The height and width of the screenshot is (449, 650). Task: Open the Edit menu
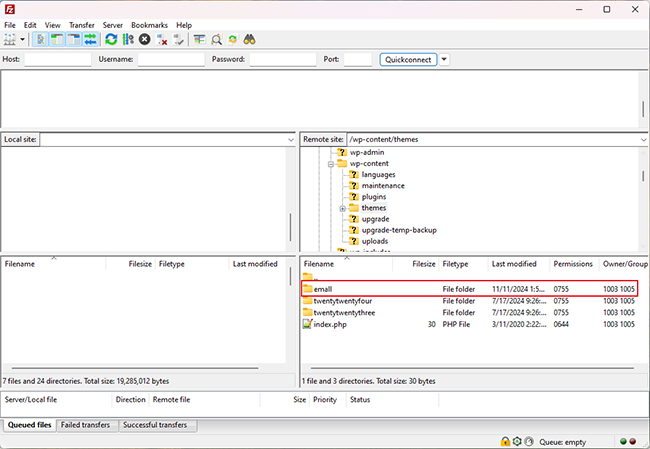click(30, 25)
